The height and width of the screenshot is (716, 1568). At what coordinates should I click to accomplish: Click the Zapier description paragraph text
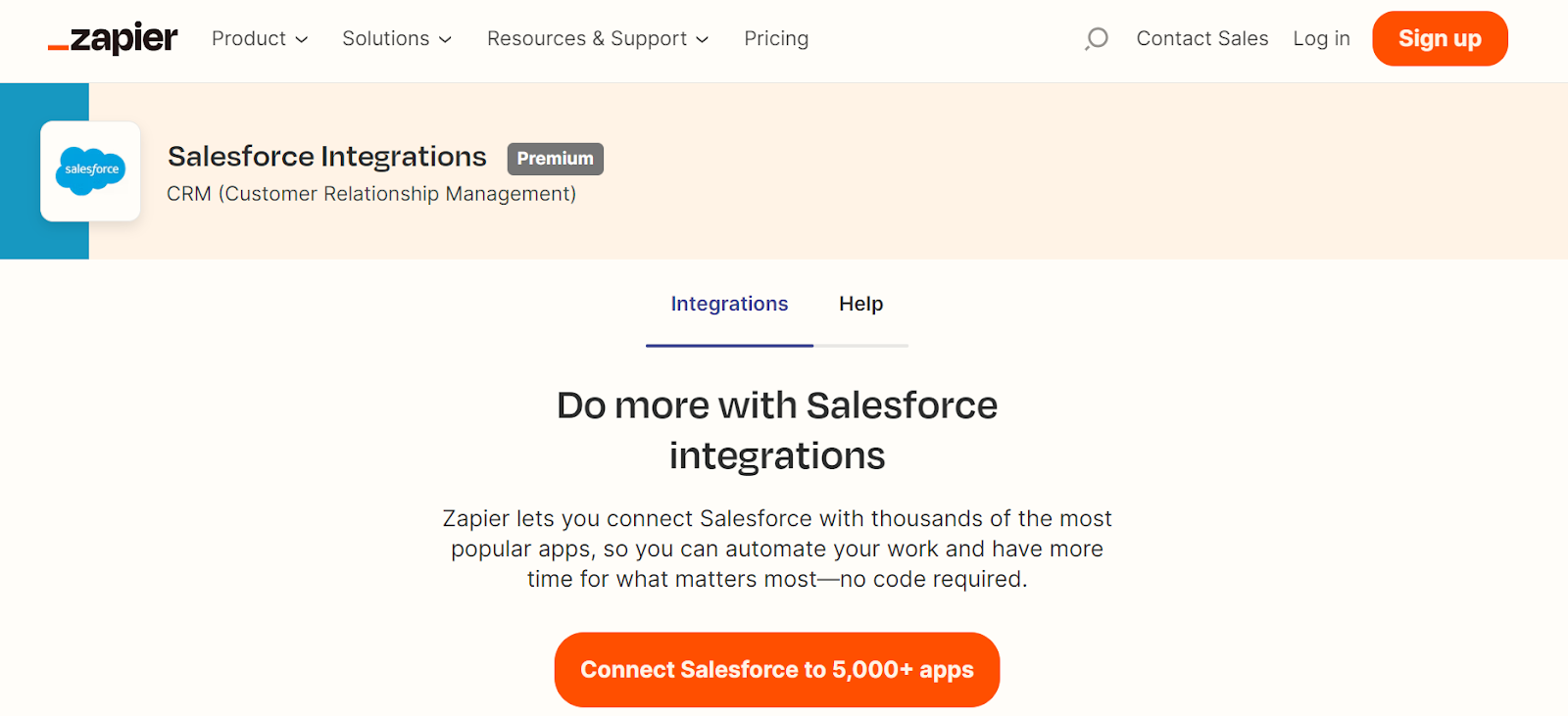point(777,549)
